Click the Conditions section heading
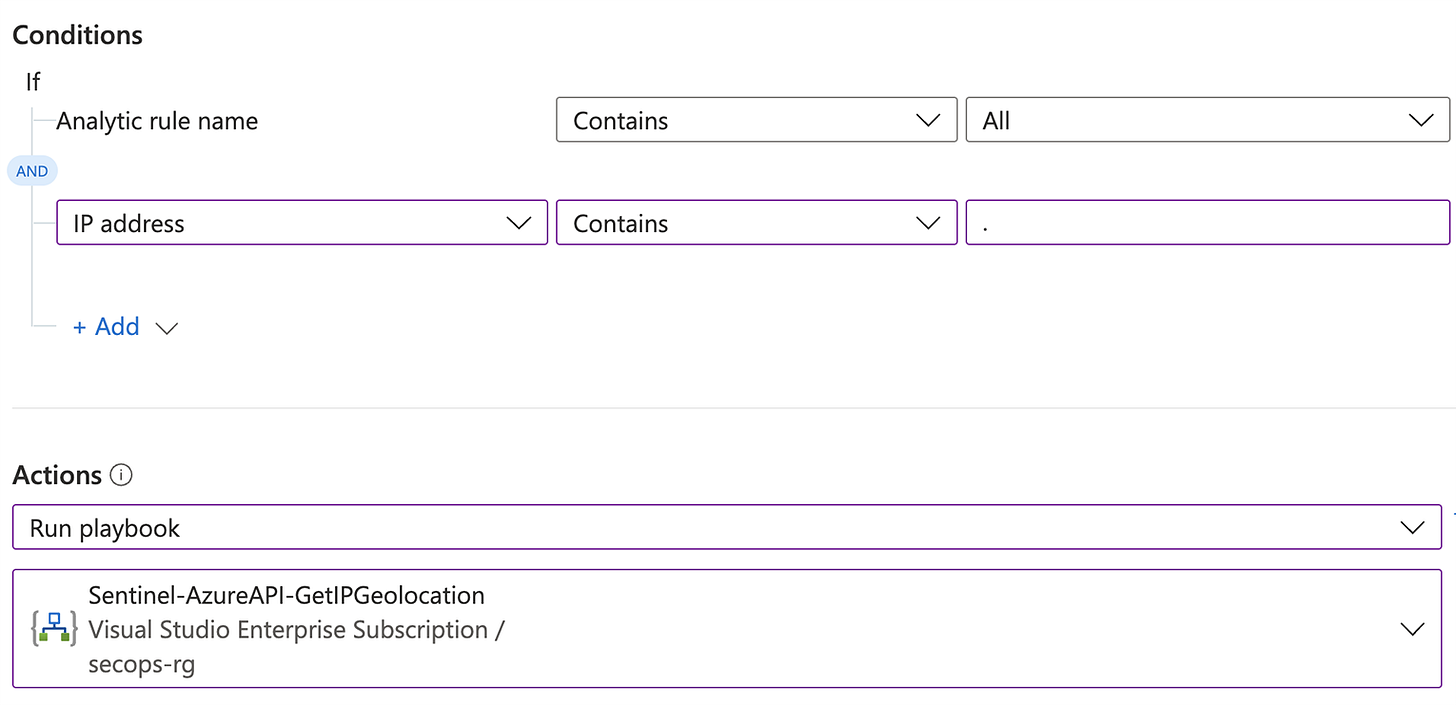Image resolution: width=1456 pixels, height=705 pixels. point(77,35)
